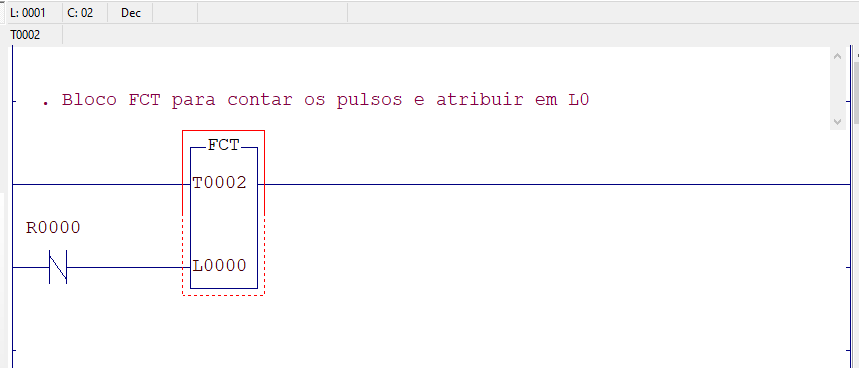Click the T0002 operand in FCT block
859x368 pixels.
[220, 183]
